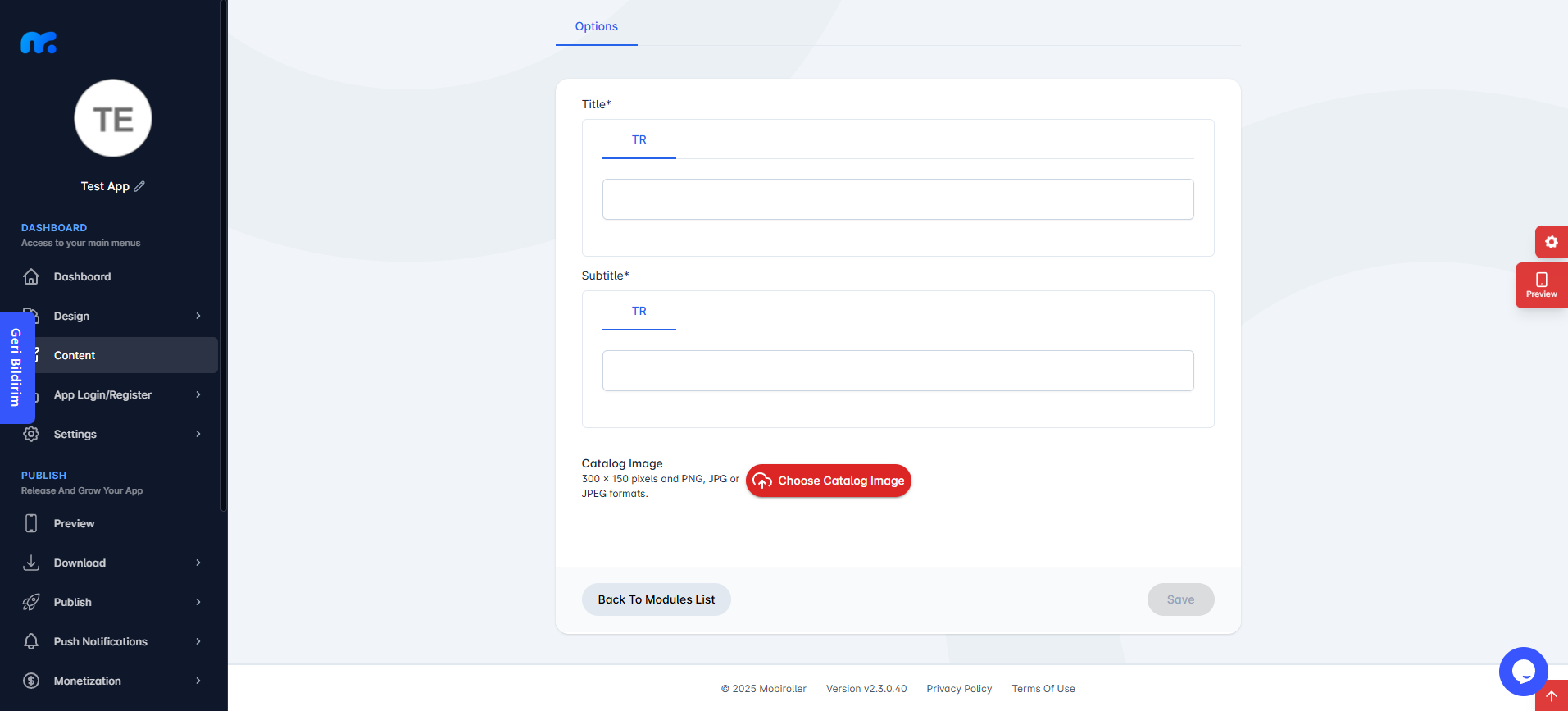Select the TR language tab under Title
Image resolution: width=1568 pixels, height=711 pixels.
pyautogui.click(x=639, y=139)
